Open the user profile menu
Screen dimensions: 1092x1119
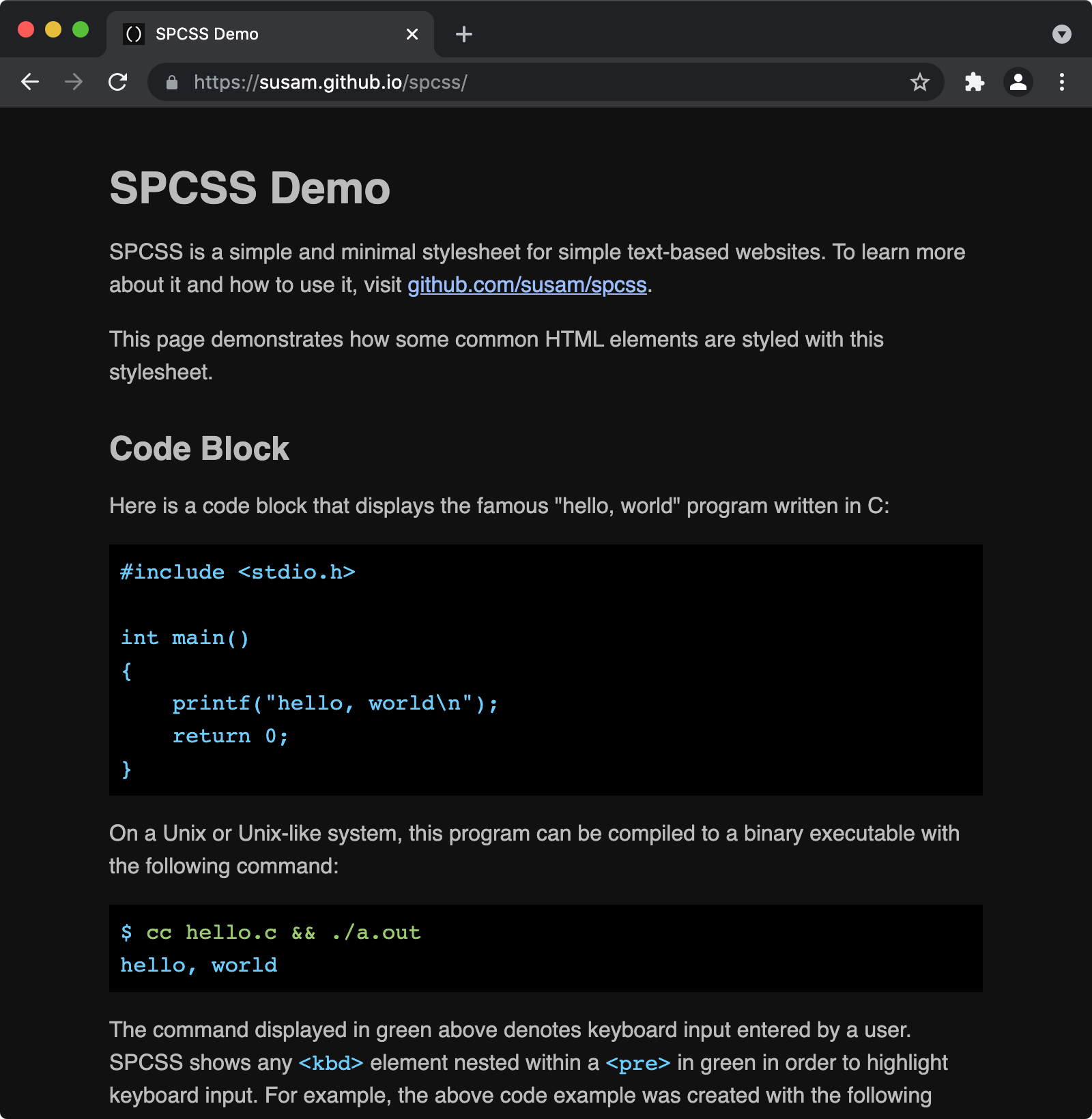[1018, 83]
